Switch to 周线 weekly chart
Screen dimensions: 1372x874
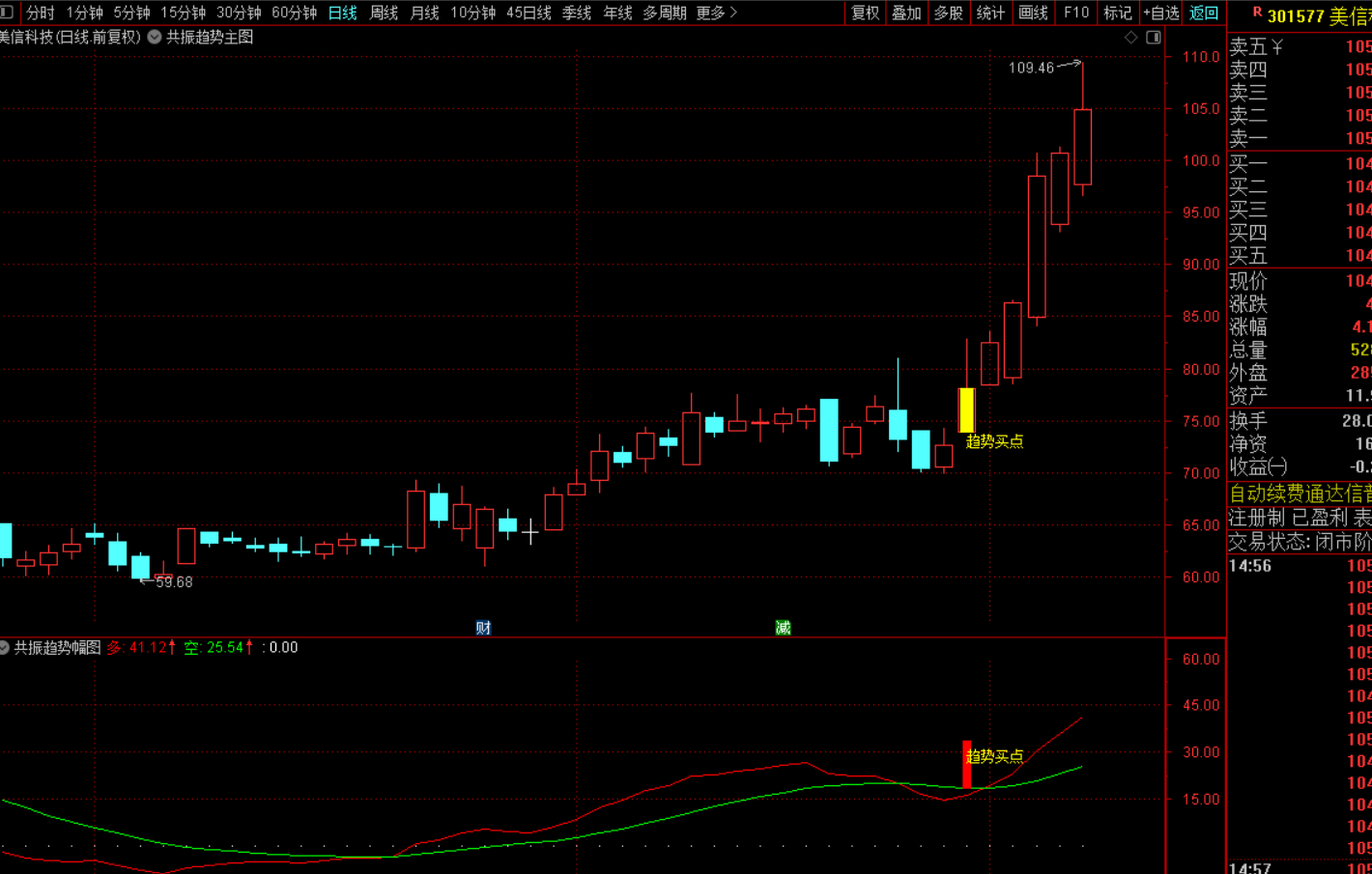384,13
